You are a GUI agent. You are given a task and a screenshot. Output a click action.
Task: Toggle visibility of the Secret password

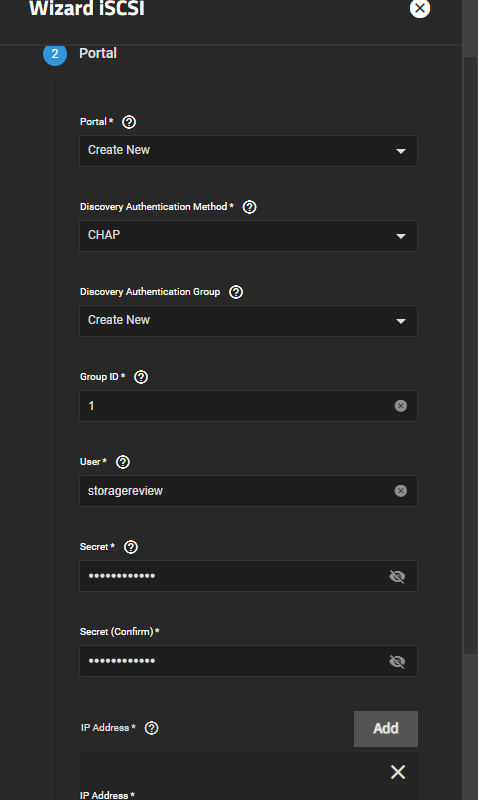tap(397, 577)
